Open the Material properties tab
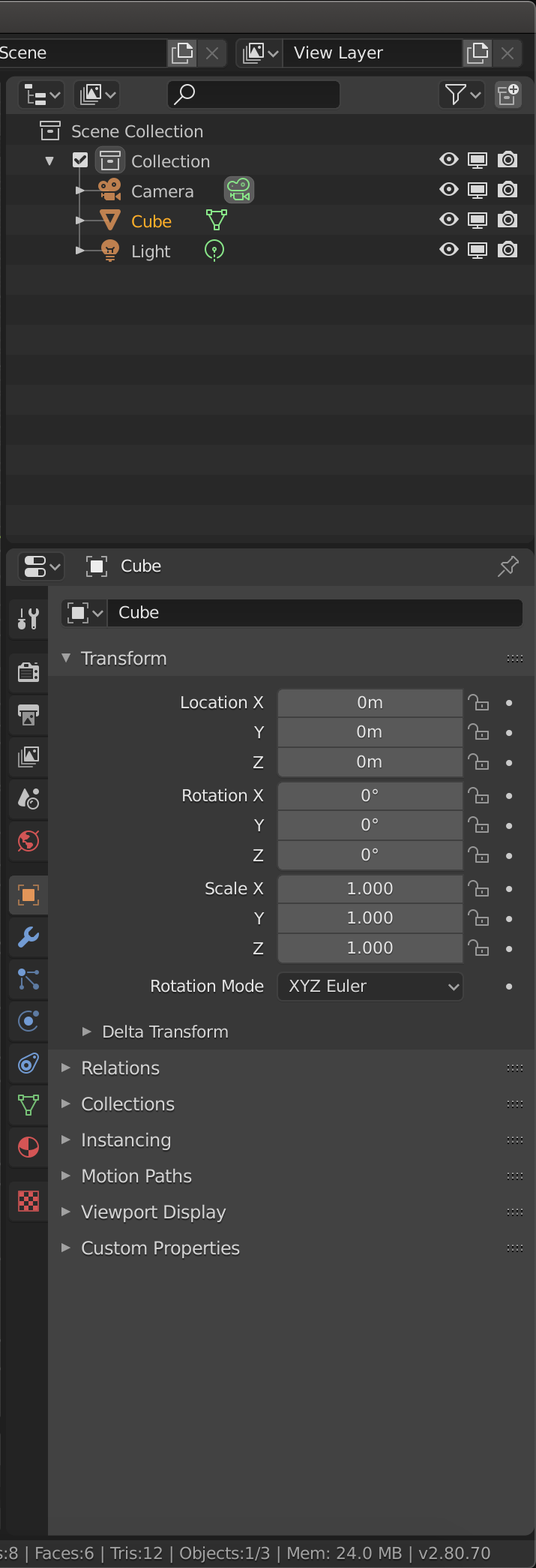The image size is (536, 1568). [x=28, y=1147]
